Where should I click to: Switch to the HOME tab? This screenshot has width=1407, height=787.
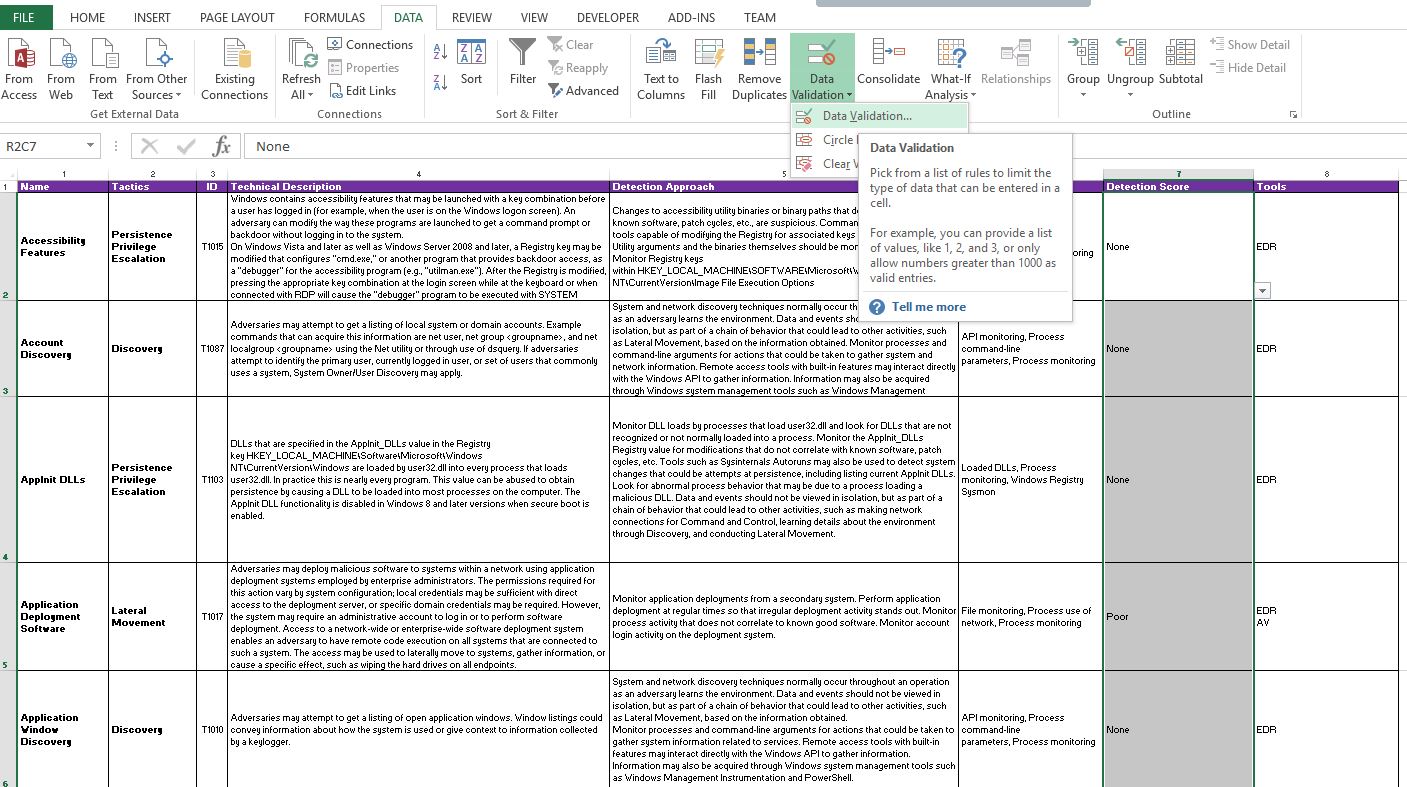click(87, 17)
